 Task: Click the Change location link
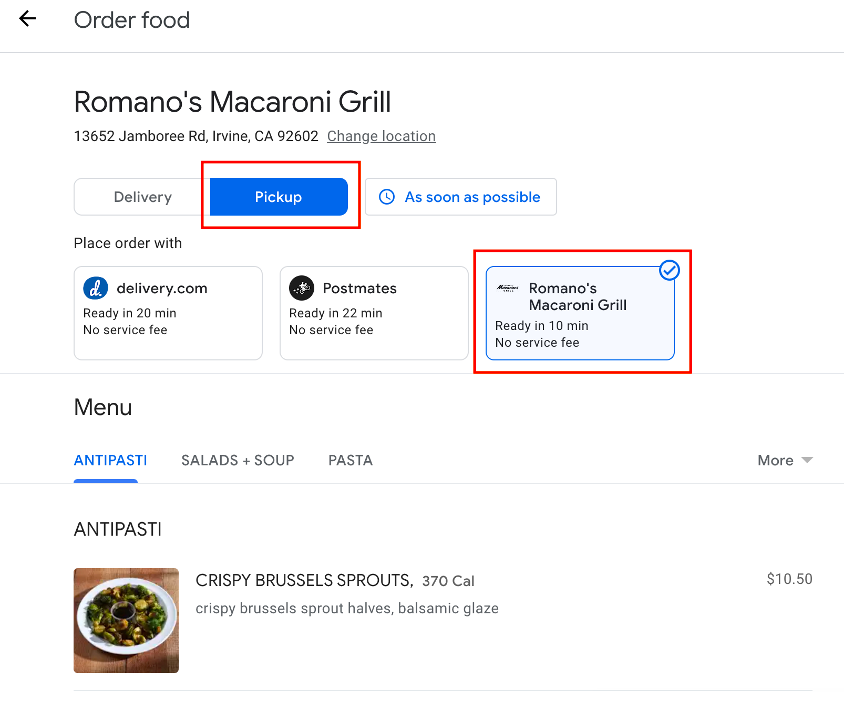[381, 136]
